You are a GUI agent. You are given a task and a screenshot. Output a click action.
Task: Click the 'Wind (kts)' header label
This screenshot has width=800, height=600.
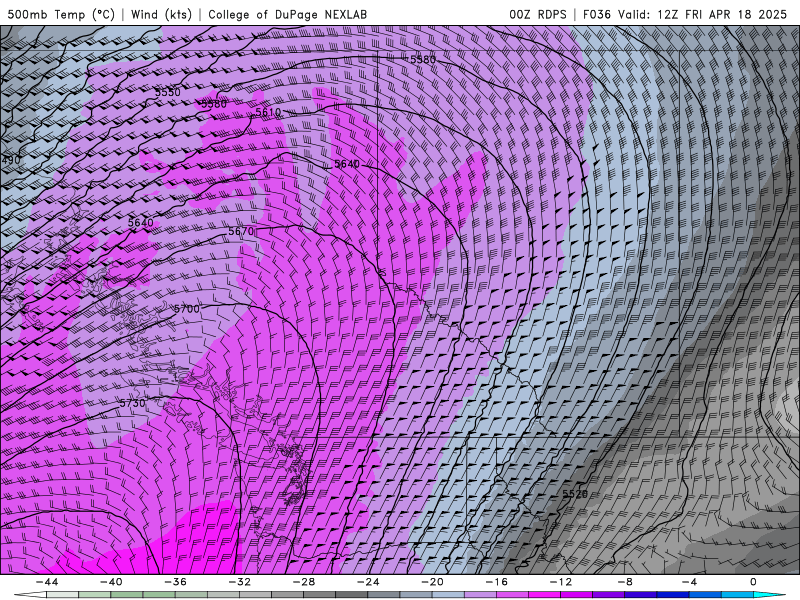point(161,14)
